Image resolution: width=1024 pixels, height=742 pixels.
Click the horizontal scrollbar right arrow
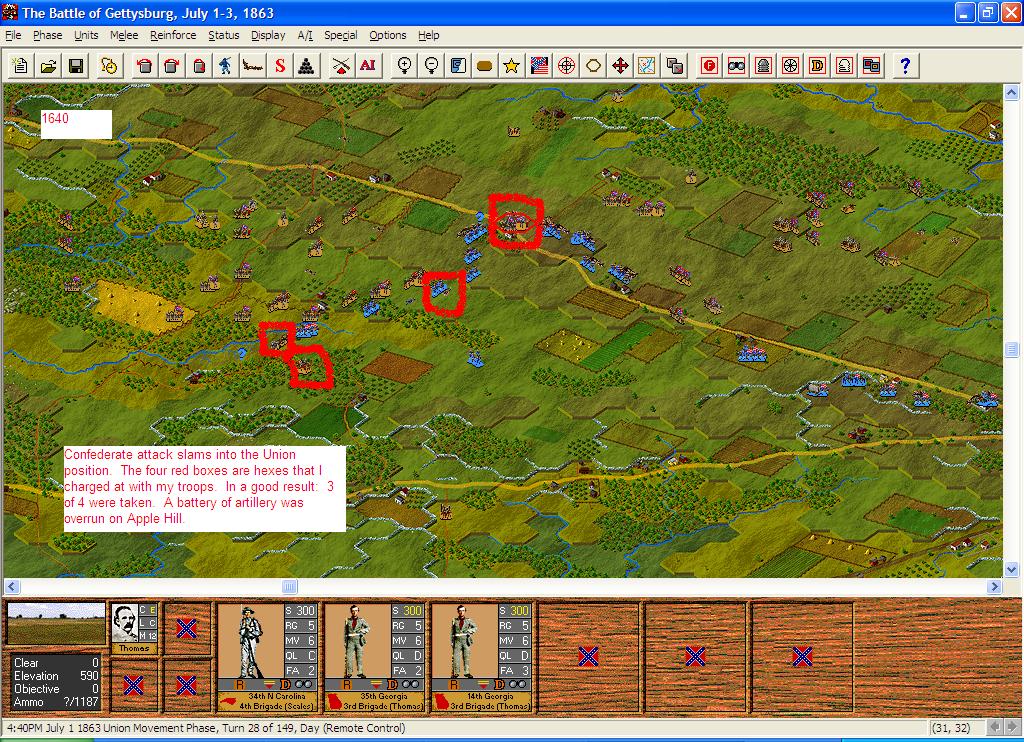pos(994,587)
